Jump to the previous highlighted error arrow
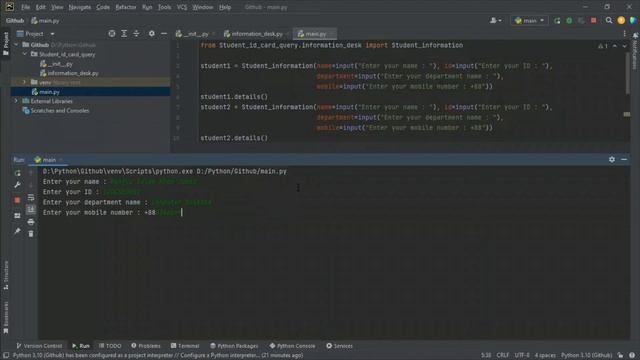640x360 pixels. point(615,46)
